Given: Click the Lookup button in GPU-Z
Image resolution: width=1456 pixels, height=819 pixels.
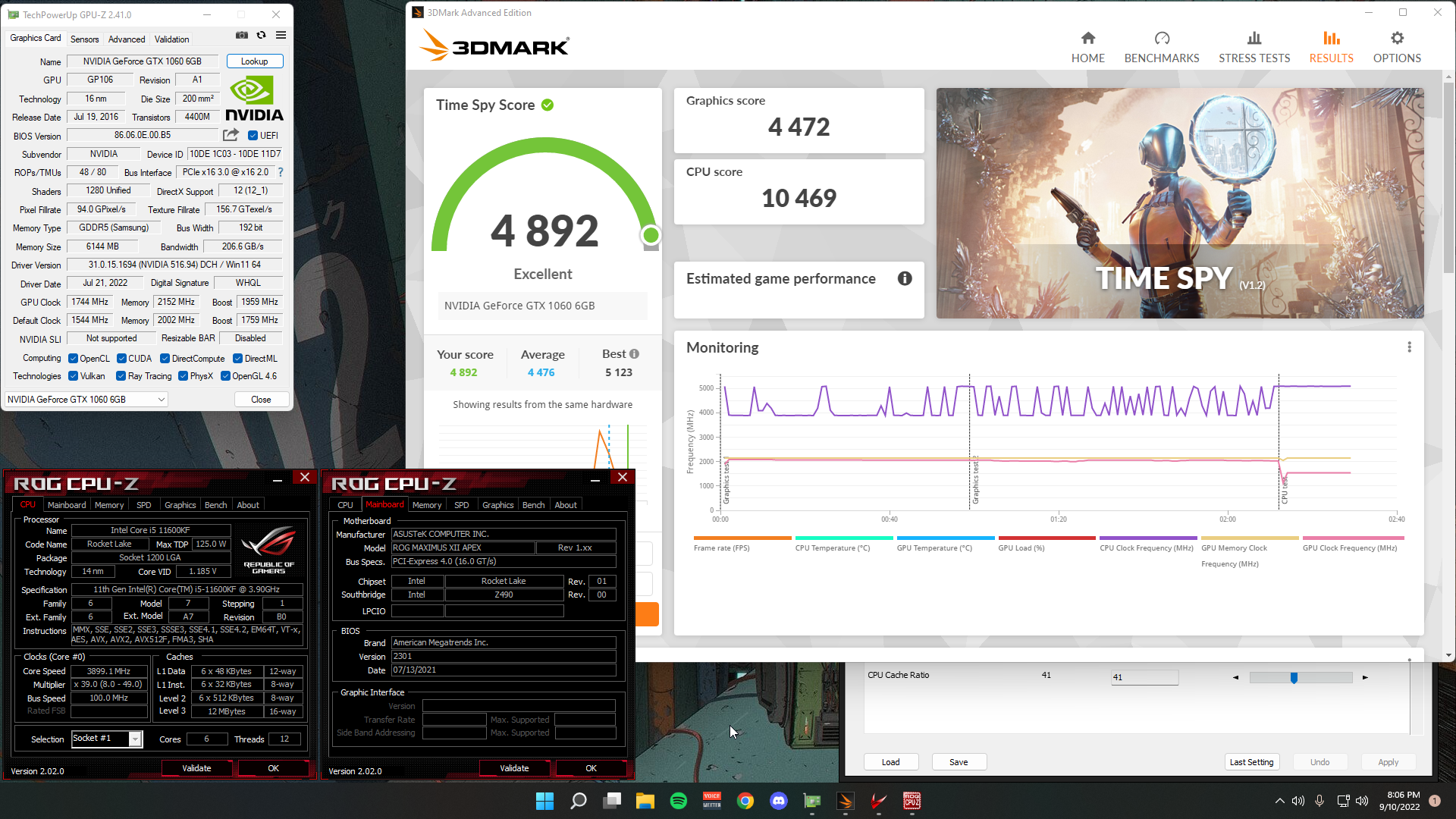Looking at the screenshot, I should click(x=254, y=61).
